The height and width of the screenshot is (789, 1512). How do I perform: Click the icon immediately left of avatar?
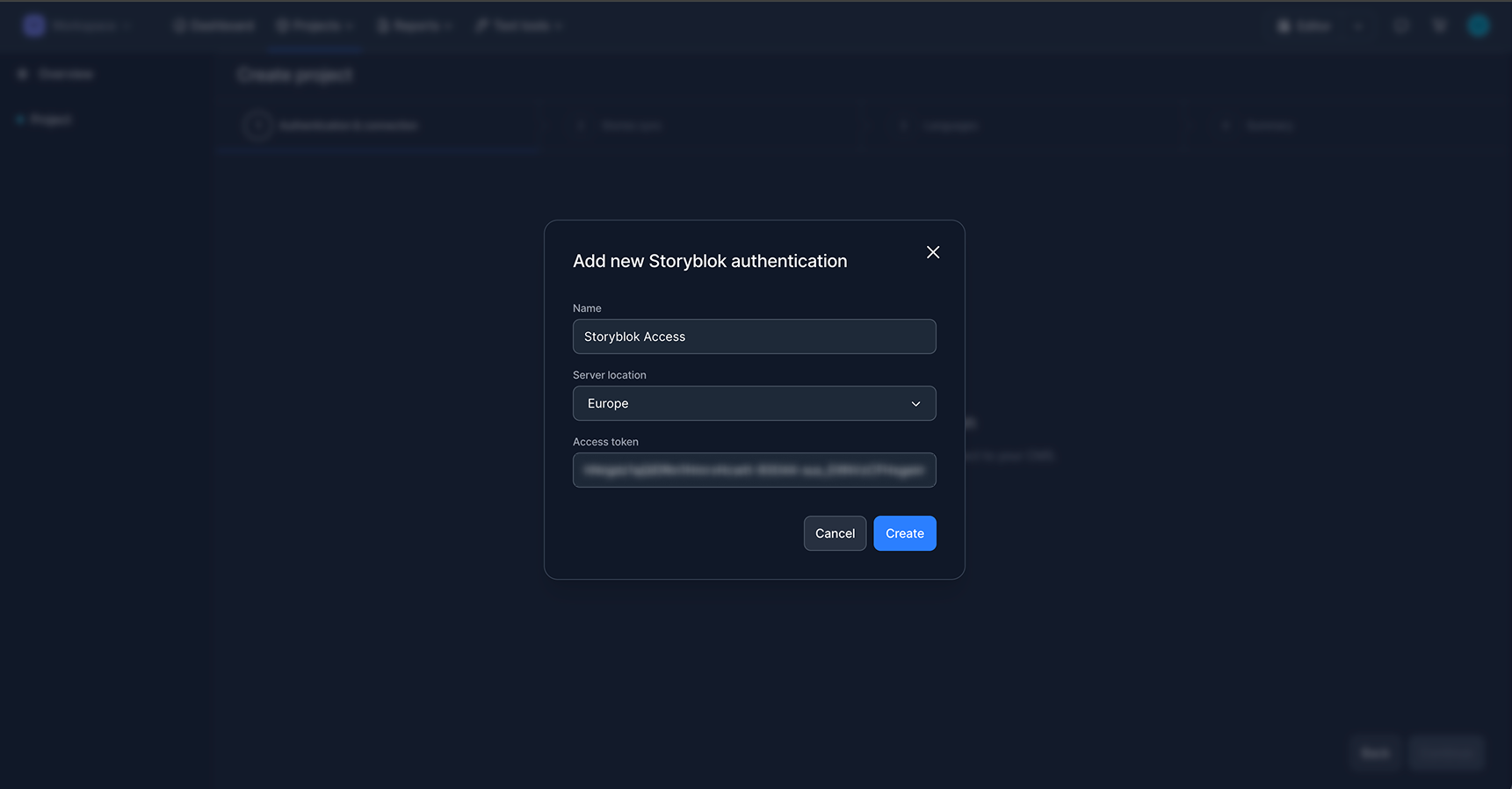[x=1439, y=25]
